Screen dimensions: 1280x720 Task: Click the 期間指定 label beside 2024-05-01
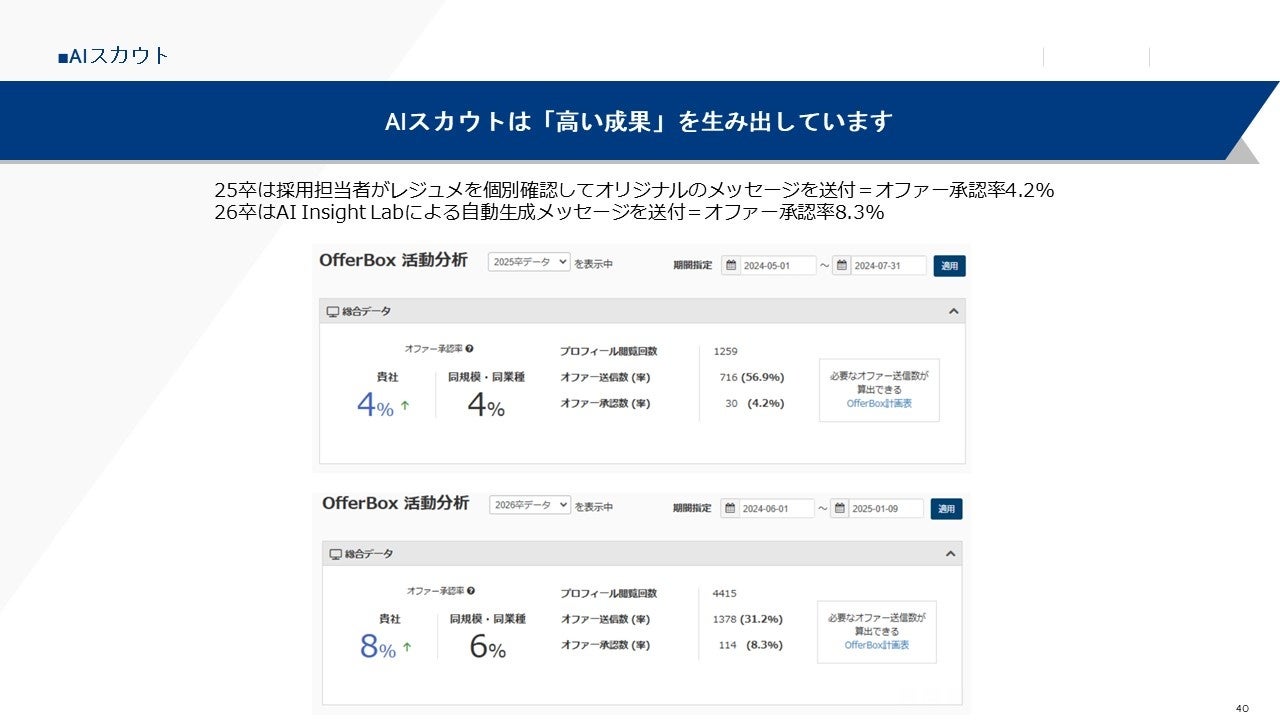click(693, 266)
